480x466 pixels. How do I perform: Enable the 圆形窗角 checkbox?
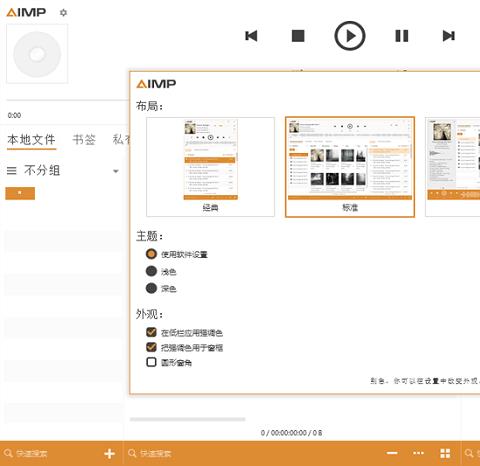[x=151, y=362]
